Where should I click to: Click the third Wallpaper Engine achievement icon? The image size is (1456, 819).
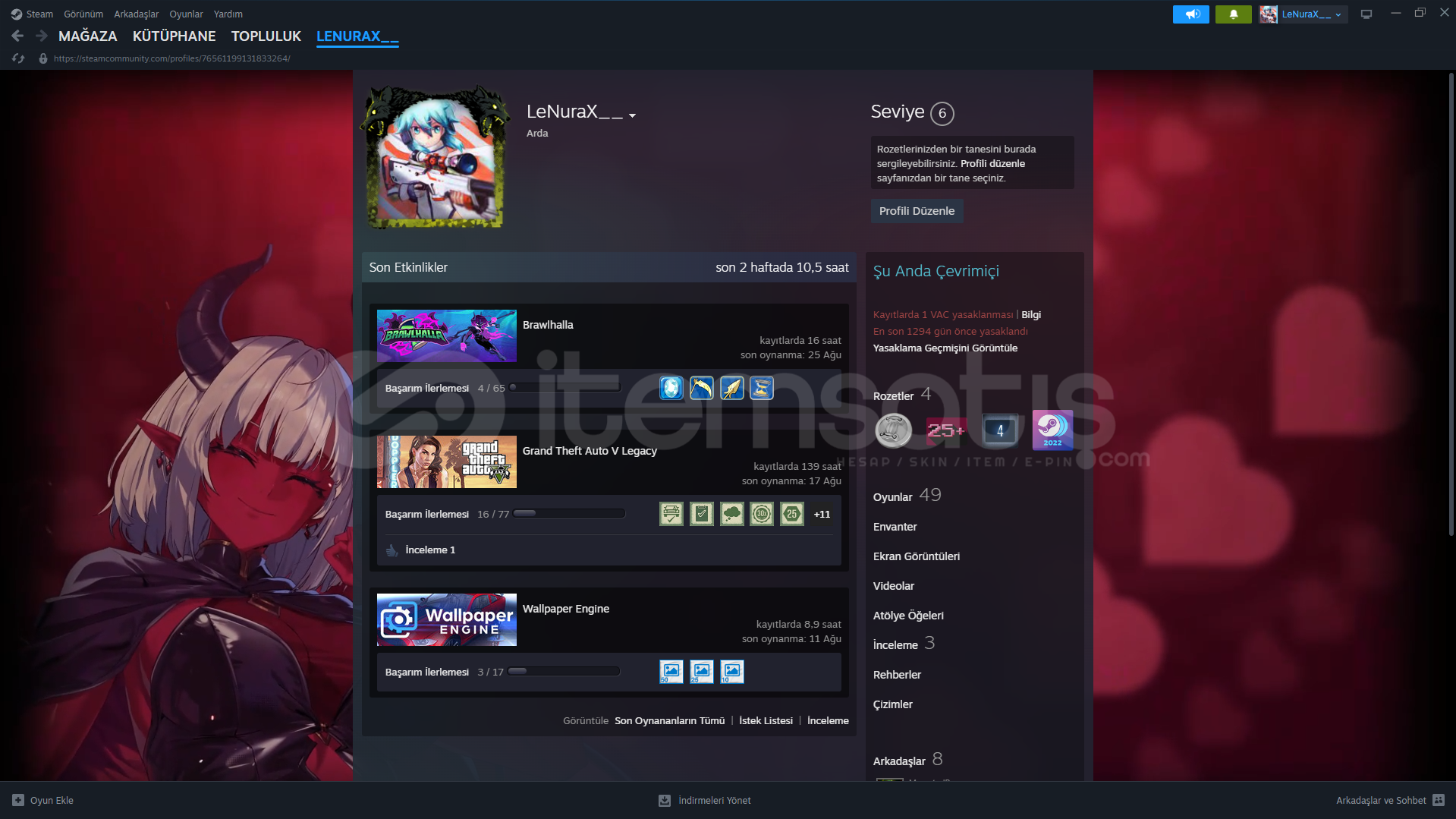coord(732,672)
